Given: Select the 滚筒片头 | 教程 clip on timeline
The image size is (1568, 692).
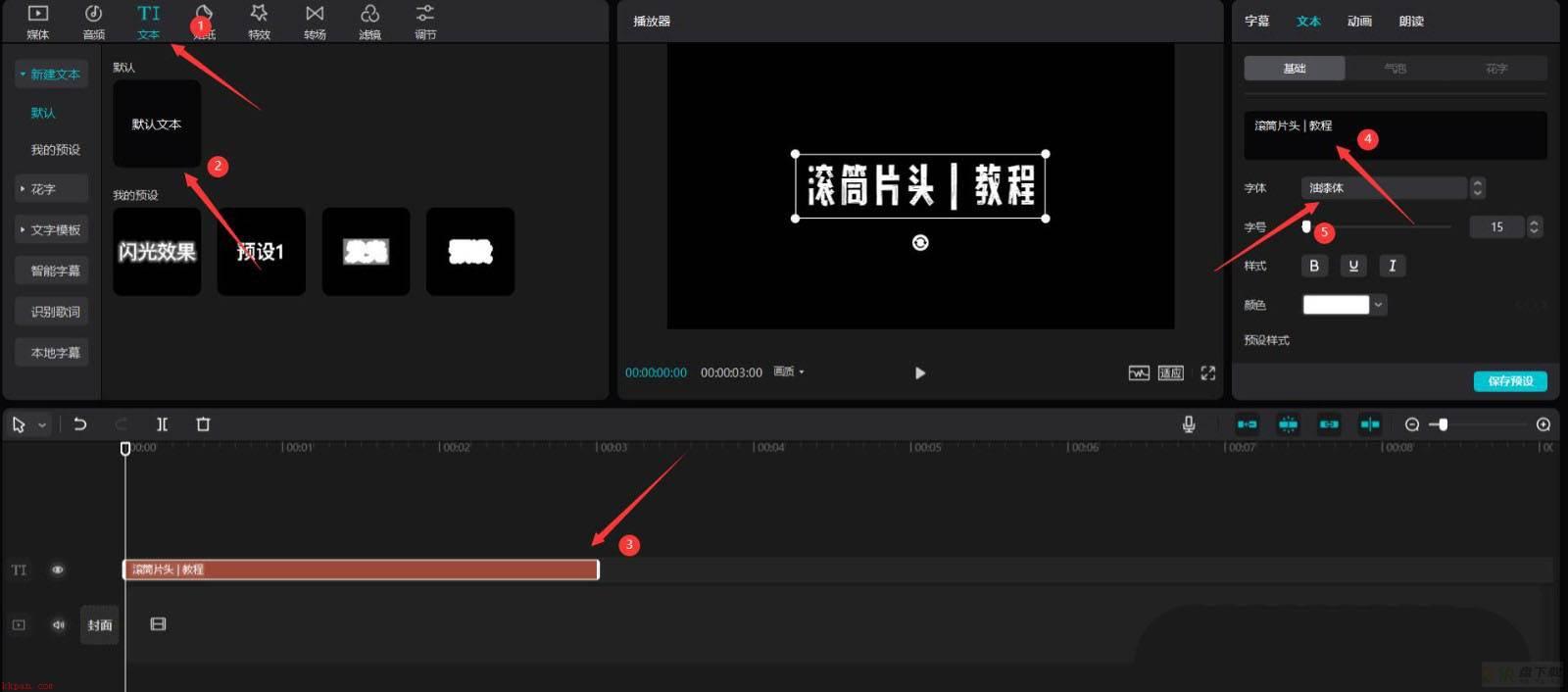Looking at the screenshot, I should [361, 569].
